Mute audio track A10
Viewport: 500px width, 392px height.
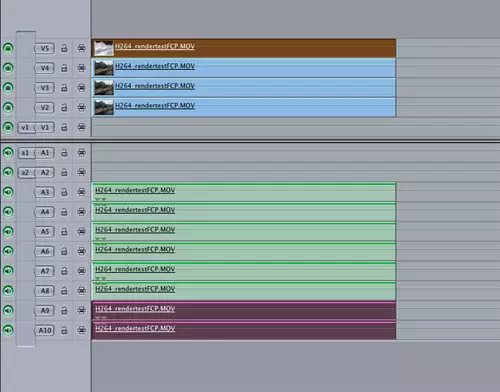click(8, 330)
